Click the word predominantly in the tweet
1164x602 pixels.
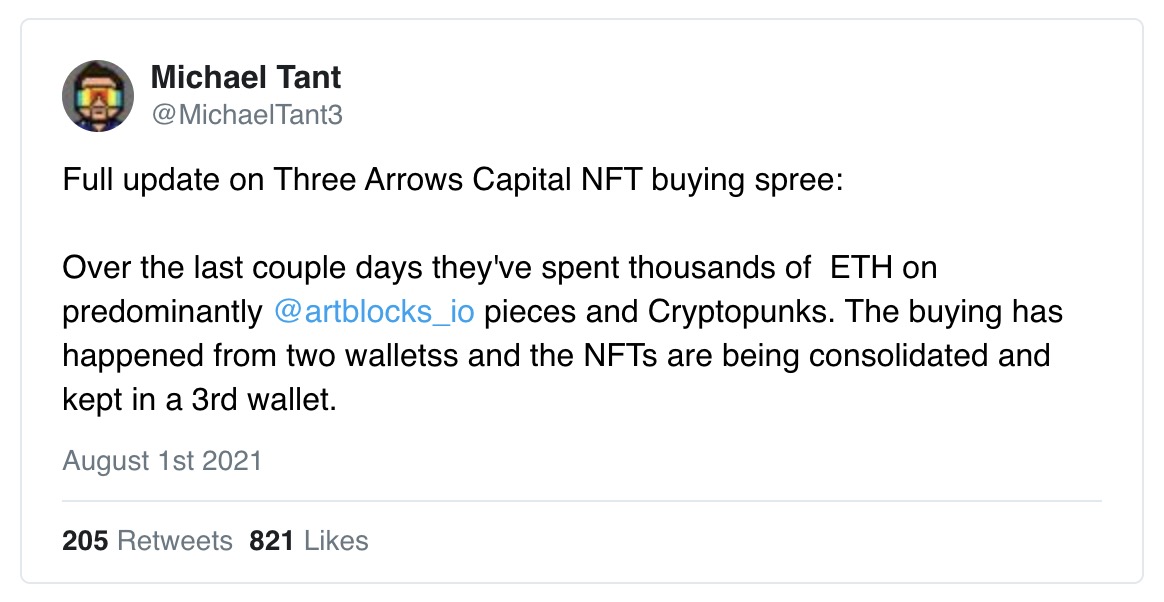[x=161, y=312]
